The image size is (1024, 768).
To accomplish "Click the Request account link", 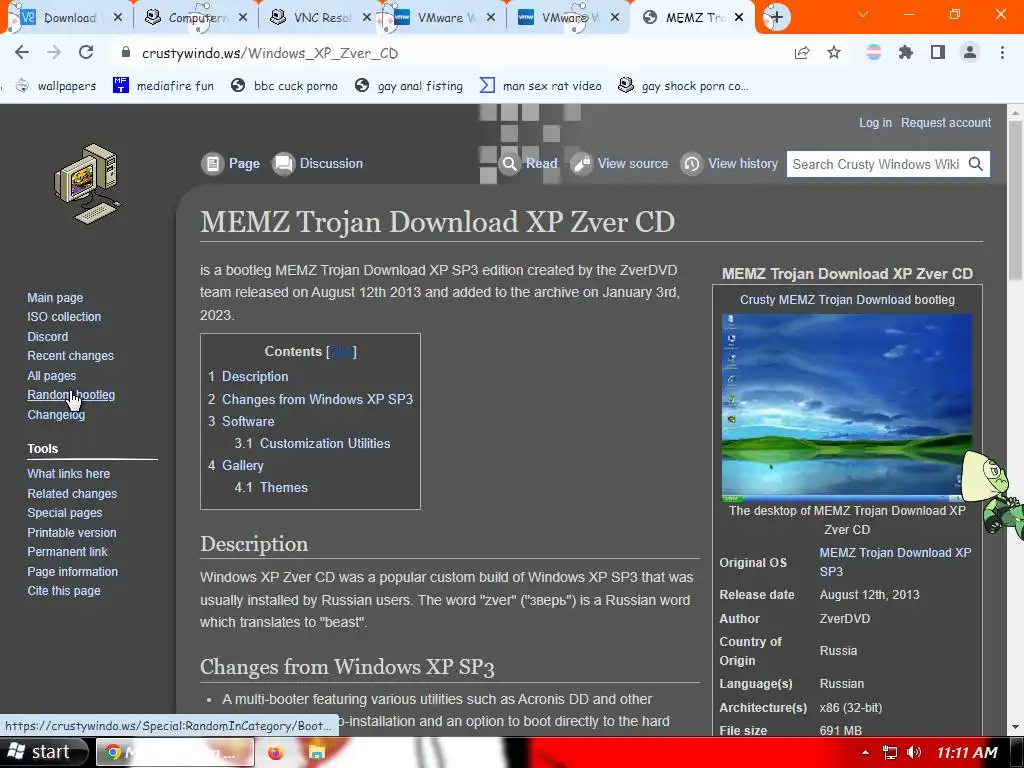I will click(x=946, y=123).
